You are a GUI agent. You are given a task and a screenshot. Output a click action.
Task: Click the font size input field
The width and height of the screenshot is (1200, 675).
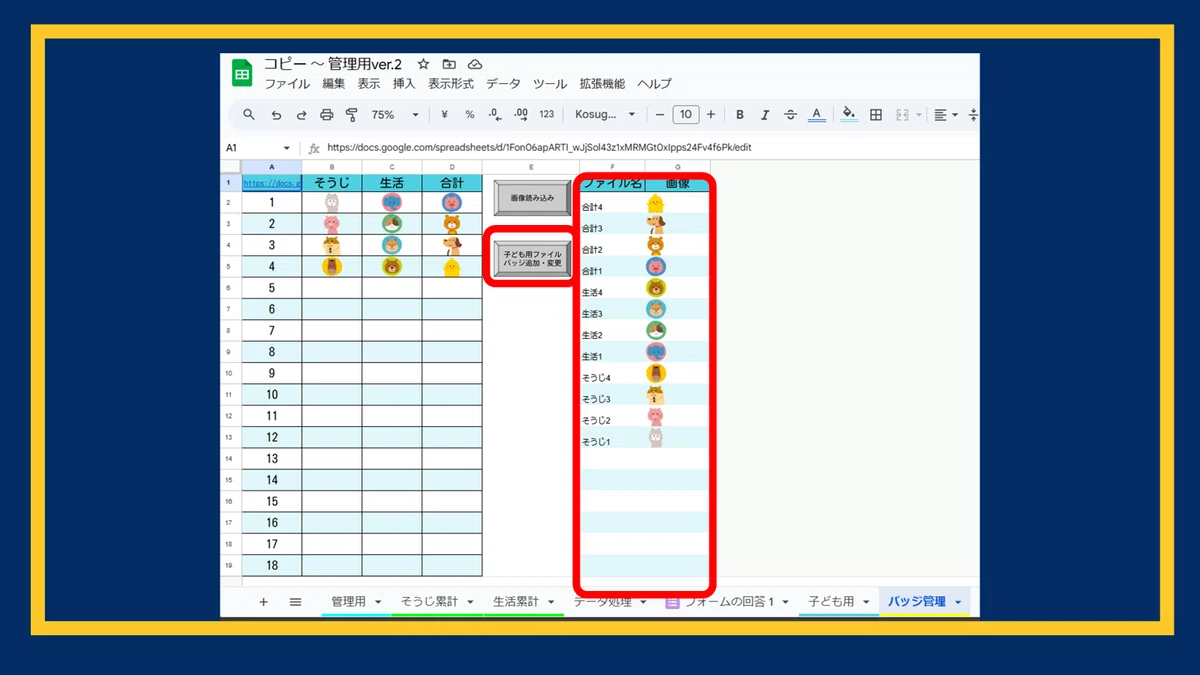tap(685, 115)
